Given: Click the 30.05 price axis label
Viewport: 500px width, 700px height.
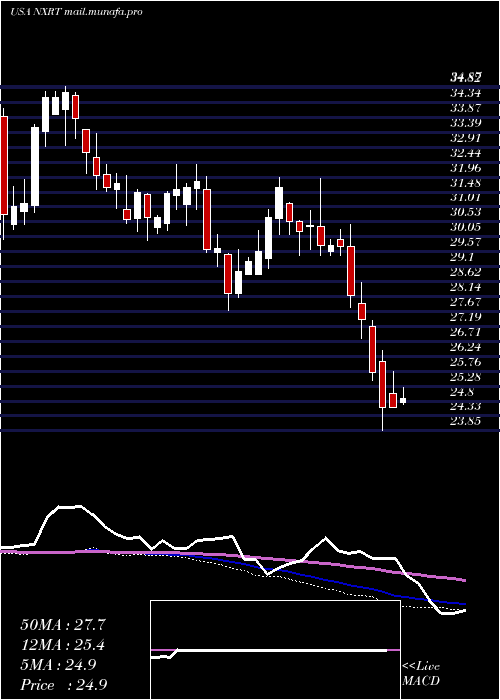Looking at the screenshot, I should click(x=465, y=227).
